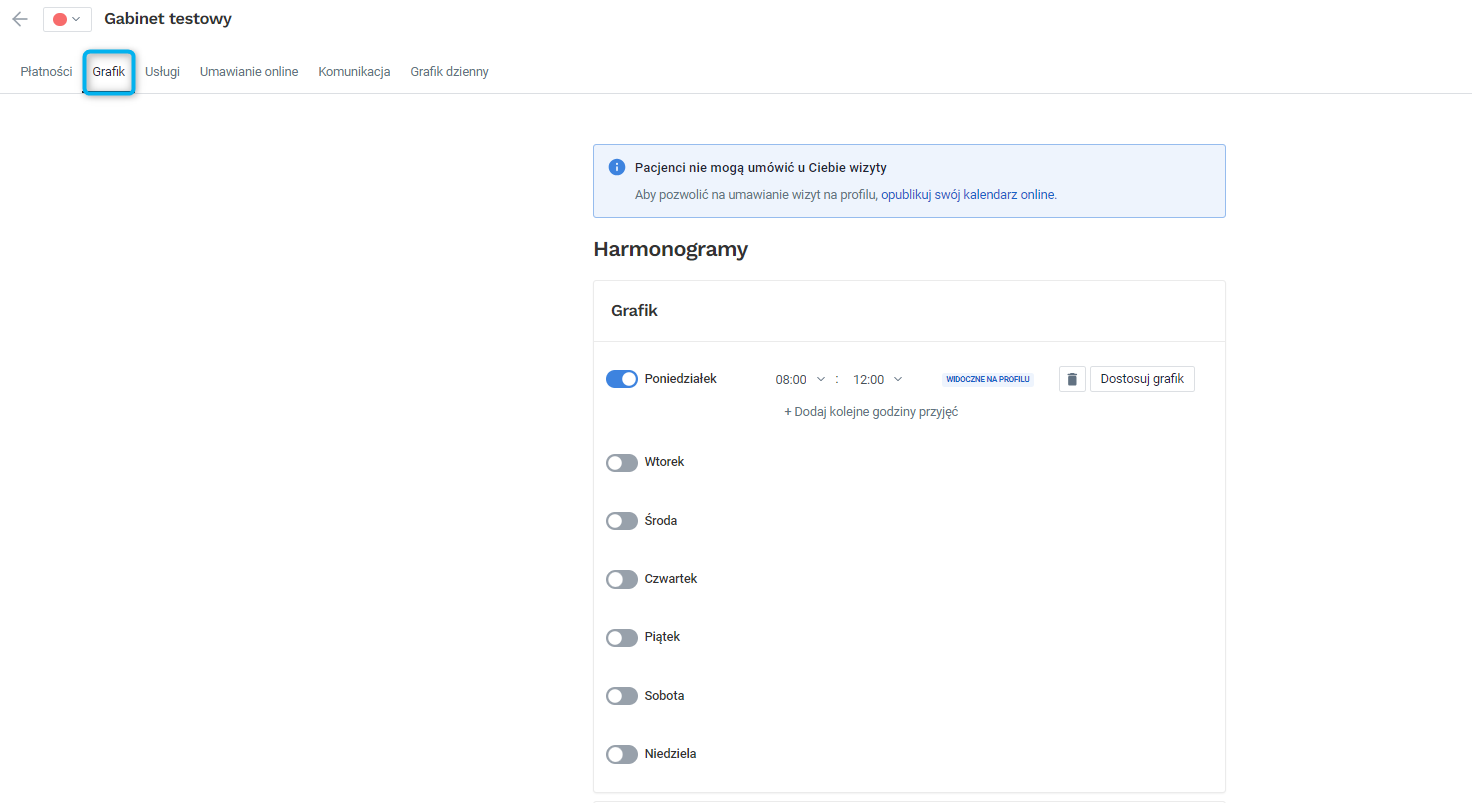Image resolution: width=1472 pixels, height=803 pixels.
Task: Open the status dropdown next to the red dot
Action: click(77, 18)
